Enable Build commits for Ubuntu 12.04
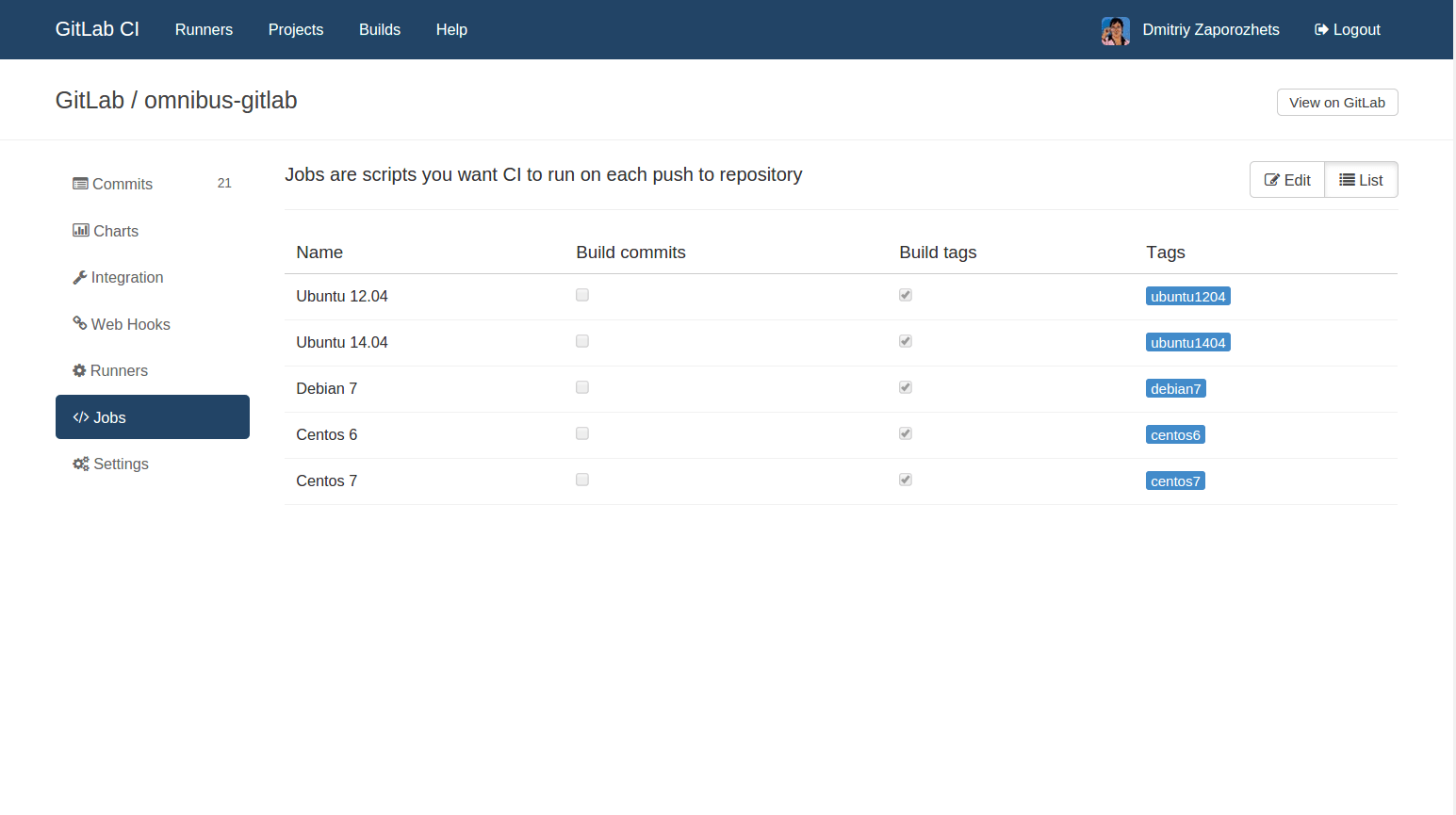The image size is (1456, 815). coord(581,294)
